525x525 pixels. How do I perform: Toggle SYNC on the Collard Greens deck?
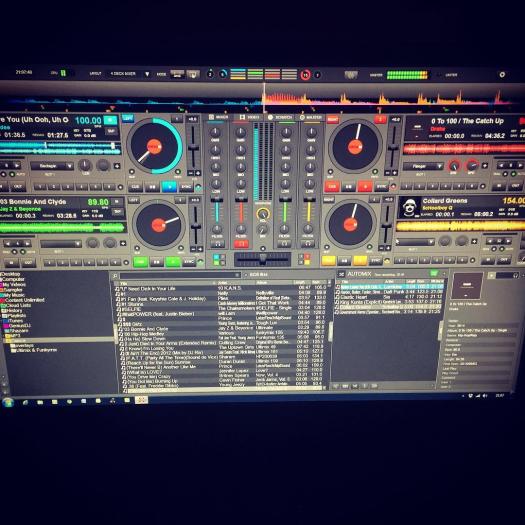click(375, 260)
